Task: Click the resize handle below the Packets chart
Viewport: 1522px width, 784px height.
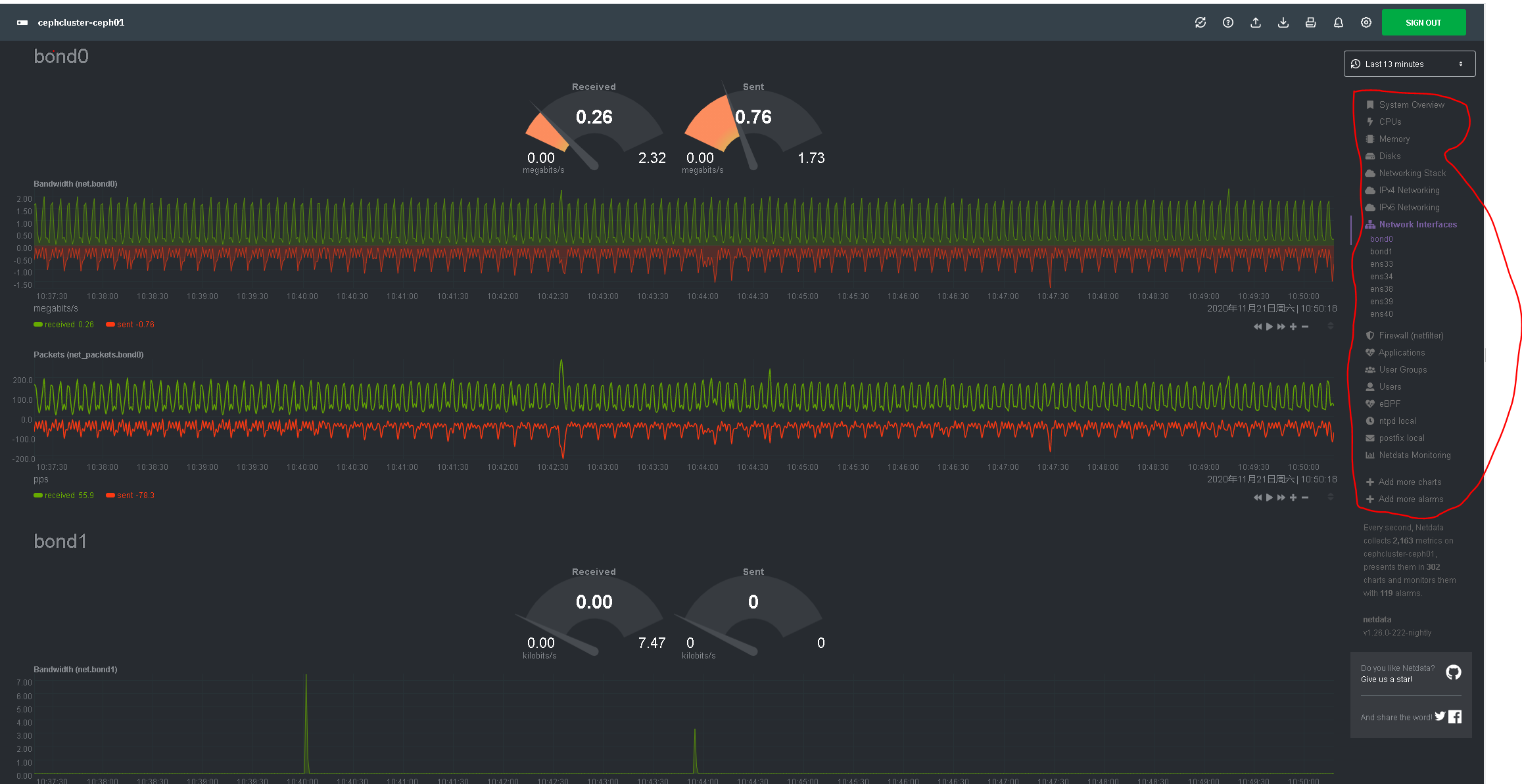Action: (1331, 497)
